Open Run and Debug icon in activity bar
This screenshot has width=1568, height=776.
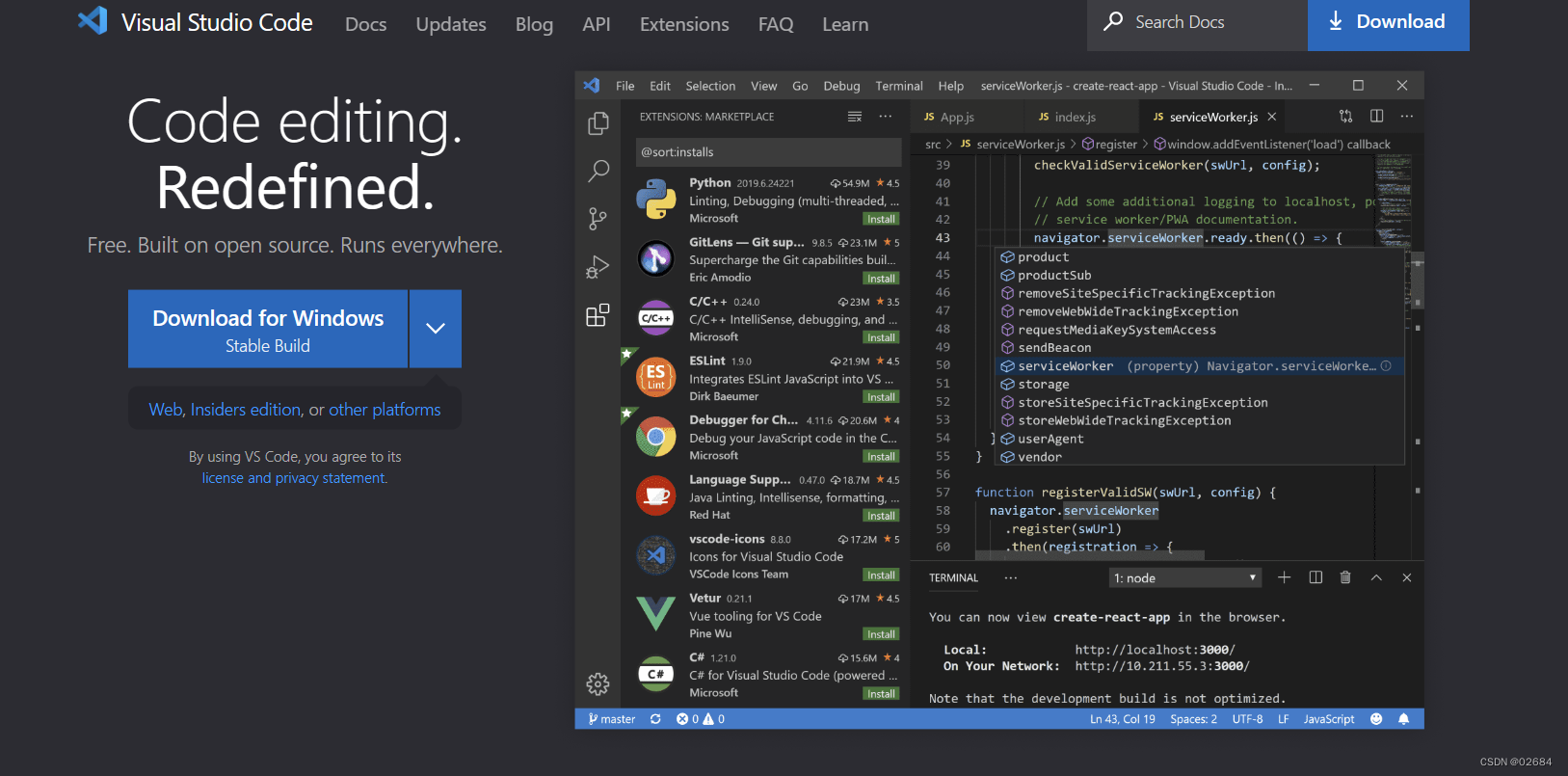tap(598, 267)
